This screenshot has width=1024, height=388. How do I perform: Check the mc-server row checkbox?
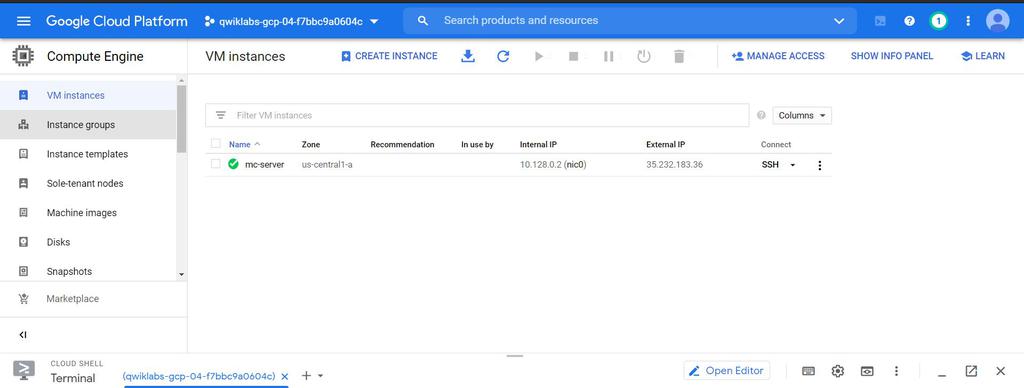tap(216, 165)
